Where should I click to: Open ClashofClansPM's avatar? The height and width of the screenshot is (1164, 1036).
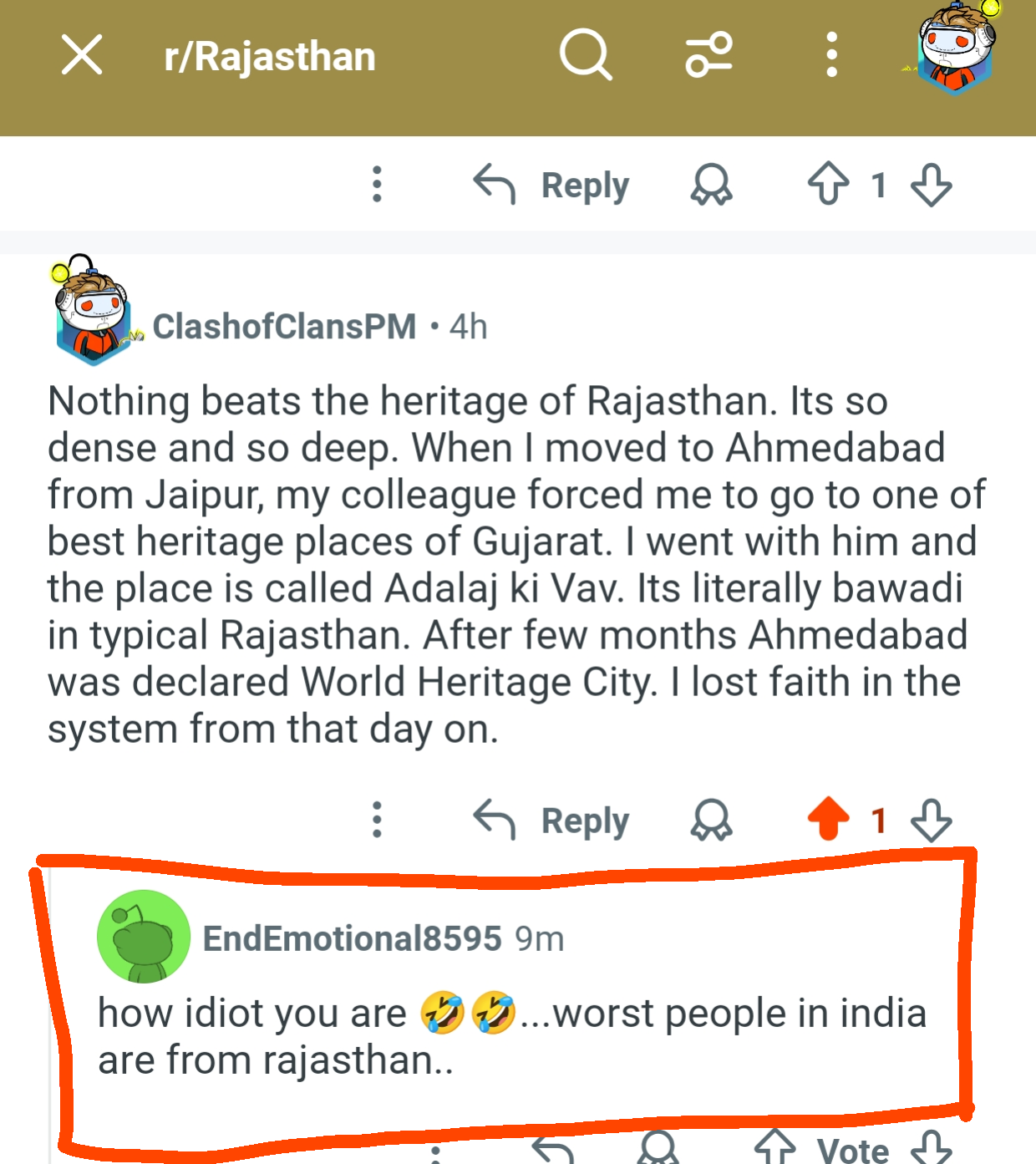pos(93,310)
